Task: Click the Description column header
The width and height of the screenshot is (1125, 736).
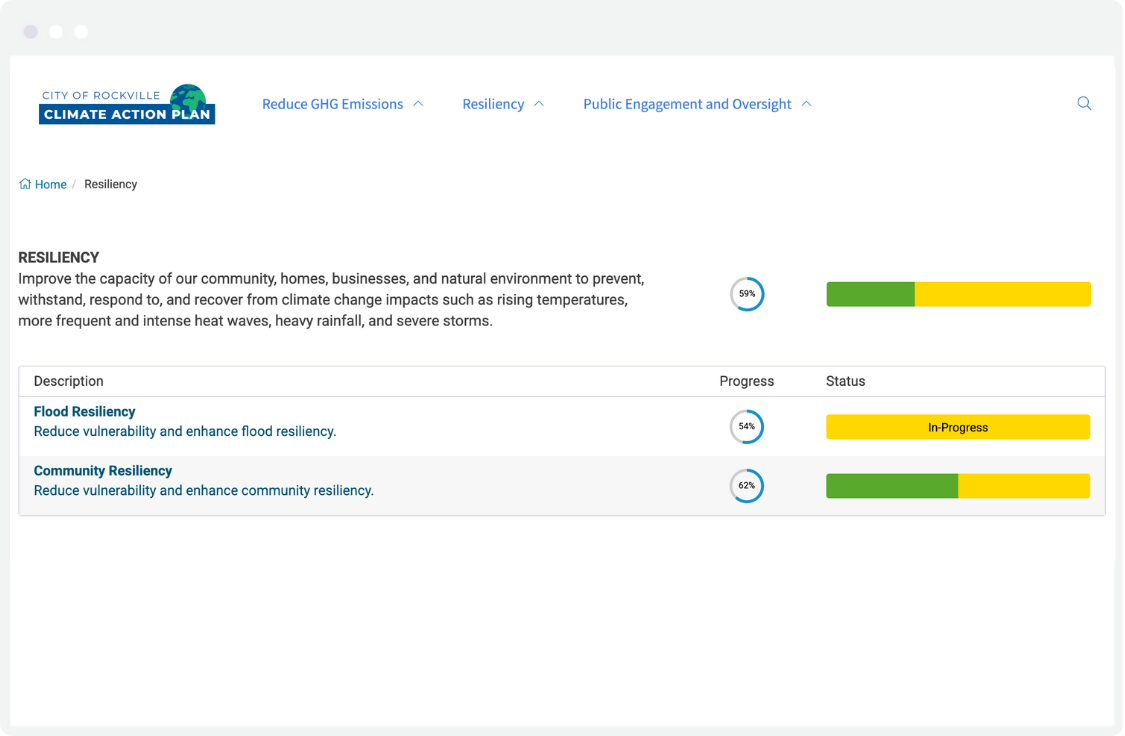Action: 68,381
